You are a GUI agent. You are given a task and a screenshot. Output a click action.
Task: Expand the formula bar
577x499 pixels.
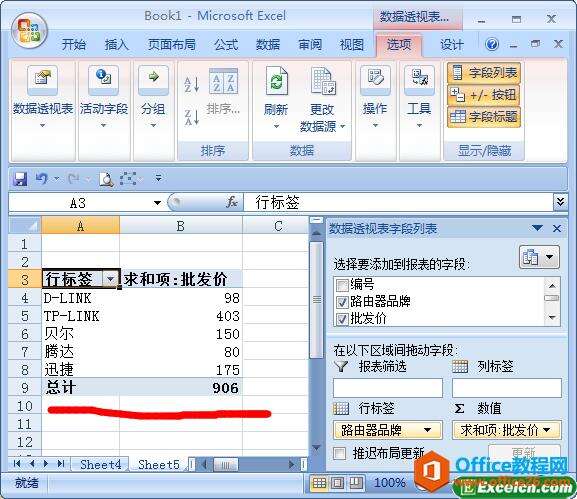560,202
